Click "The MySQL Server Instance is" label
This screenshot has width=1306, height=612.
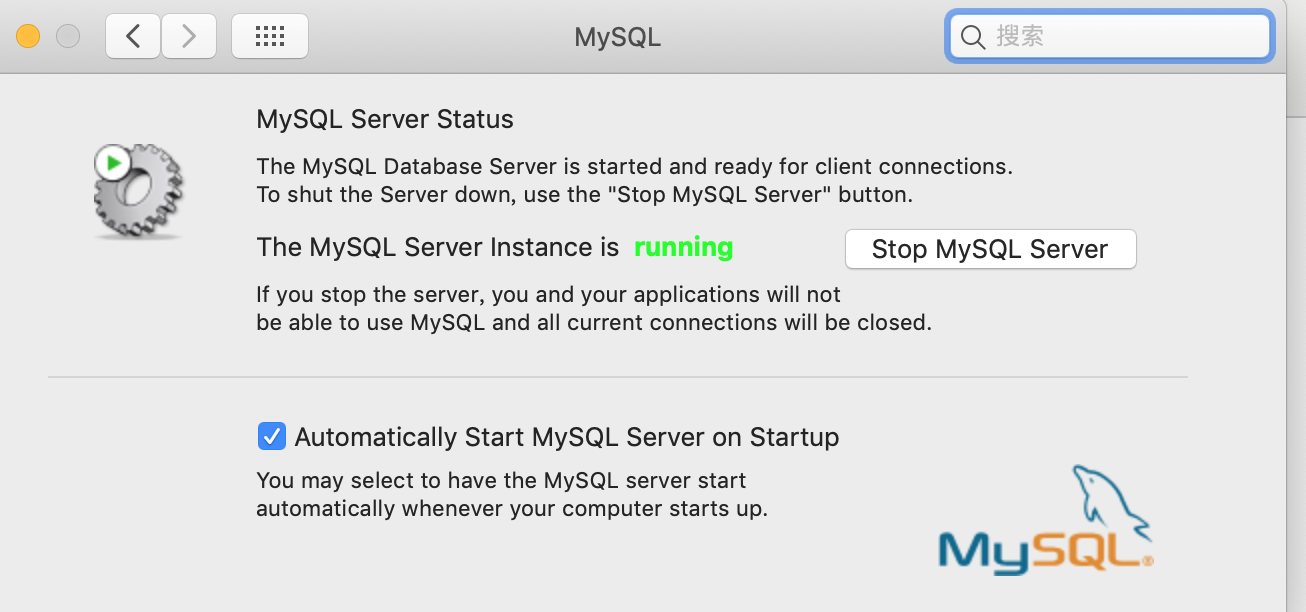coord(438,247)
